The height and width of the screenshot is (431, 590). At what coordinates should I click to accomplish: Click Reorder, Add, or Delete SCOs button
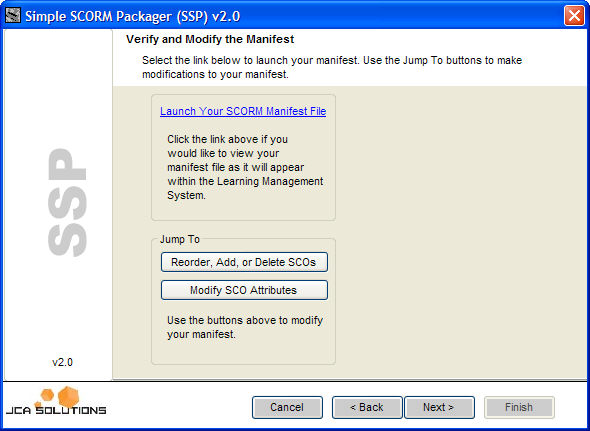(244, 262)
